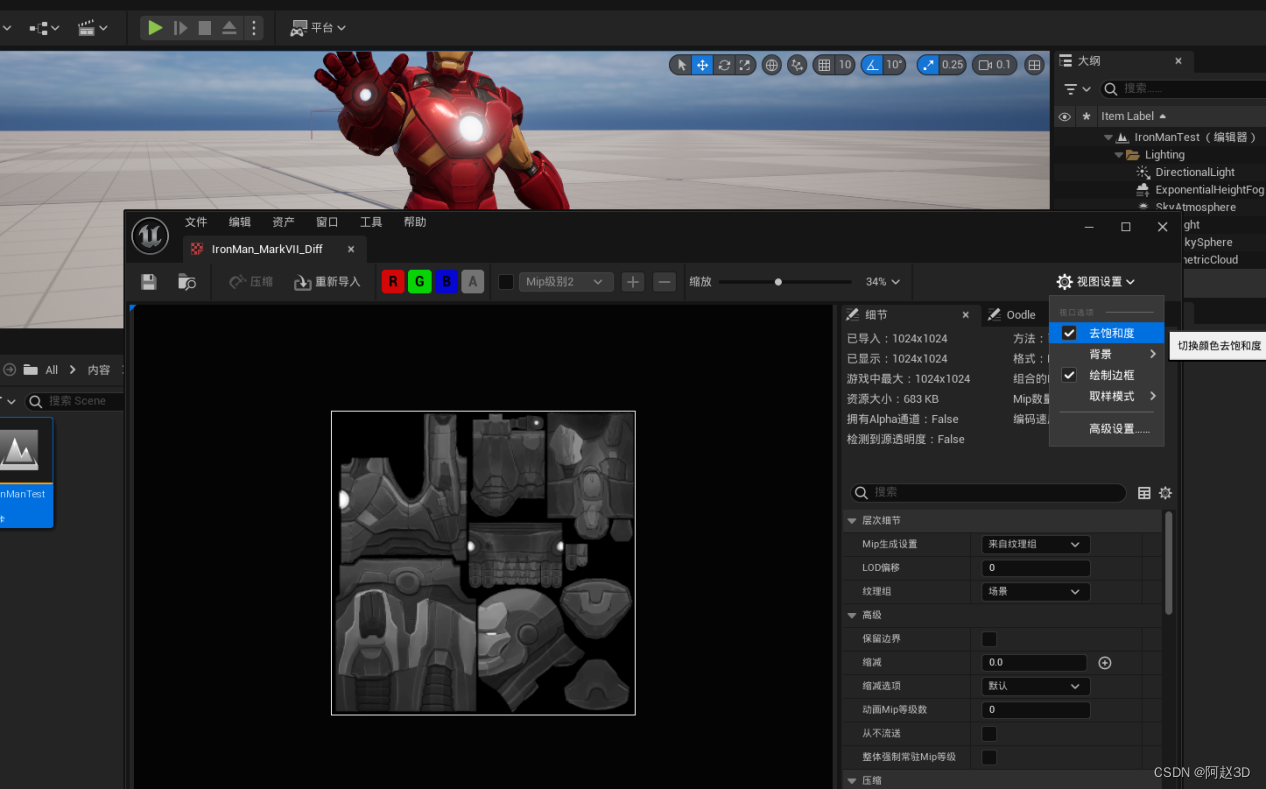Toggle the green G channel
This screenshot has width=1266, height=789.
[x=420, y=282]
